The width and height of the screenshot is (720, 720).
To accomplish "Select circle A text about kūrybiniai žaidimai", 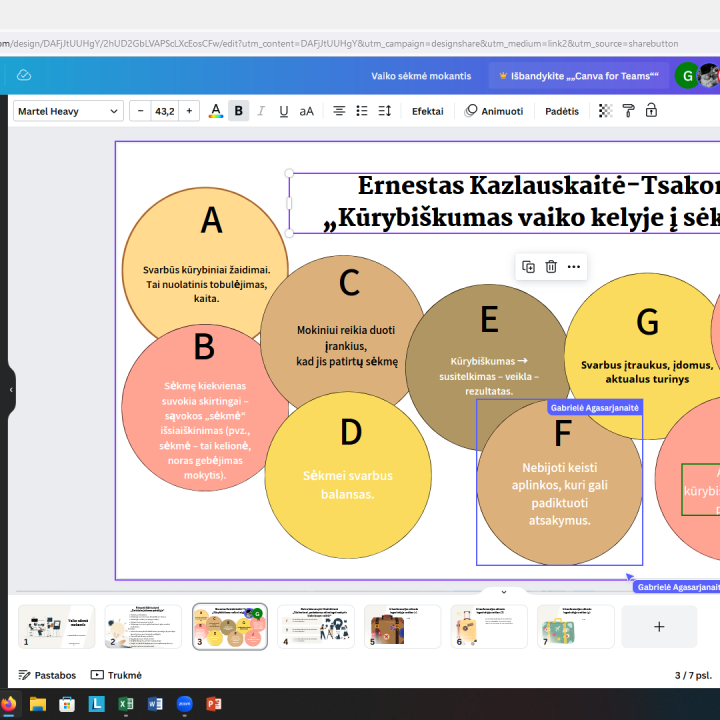I will pyautogui.click(x=206, y=284).
